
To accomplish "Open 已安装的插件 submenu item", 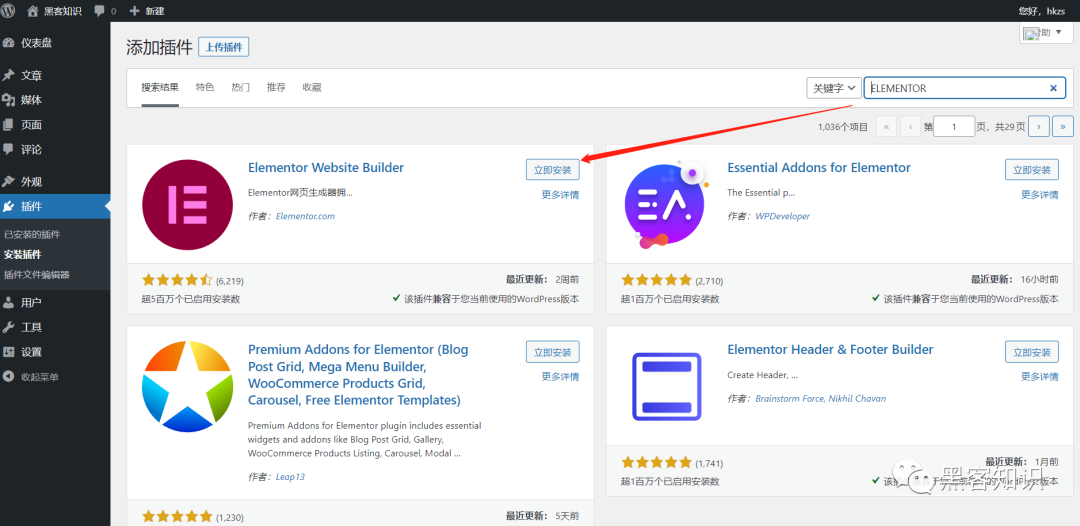I will point(32,234).
